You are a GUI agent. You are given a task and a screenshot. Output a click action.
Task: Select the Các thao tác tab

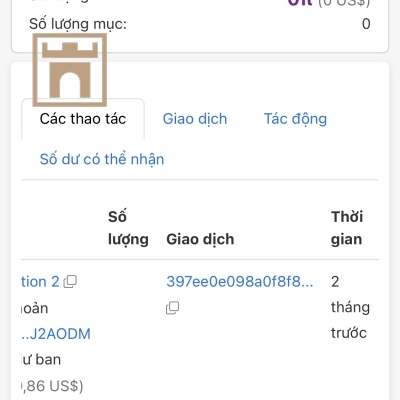83,119
